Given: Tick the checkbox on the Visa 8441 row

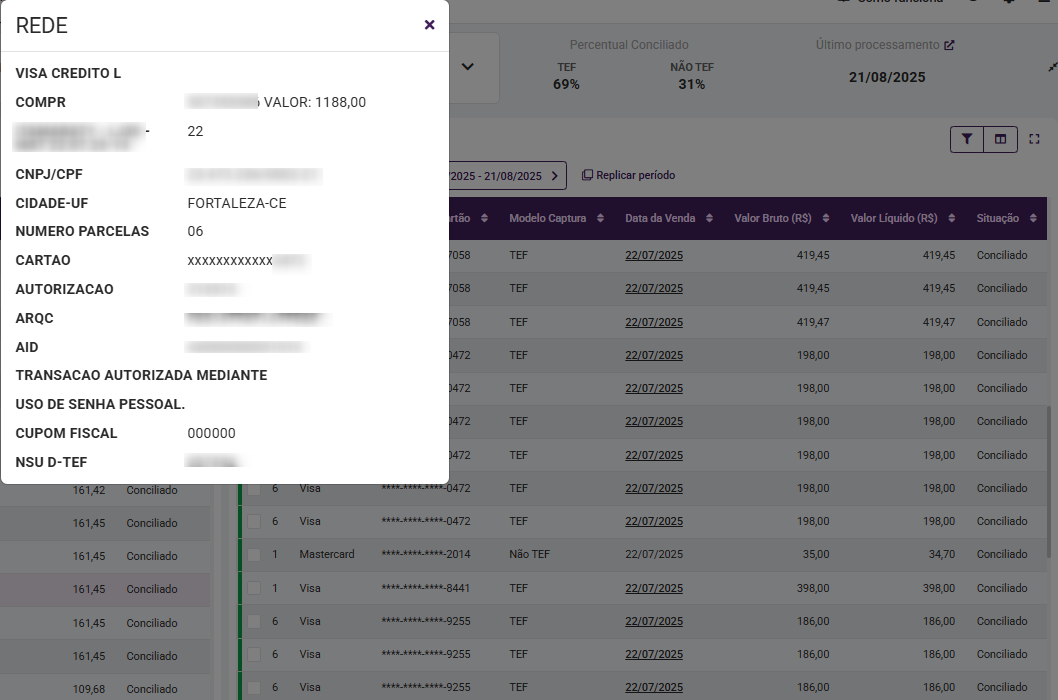Looking at the screenshot, I should coord(254,588).
